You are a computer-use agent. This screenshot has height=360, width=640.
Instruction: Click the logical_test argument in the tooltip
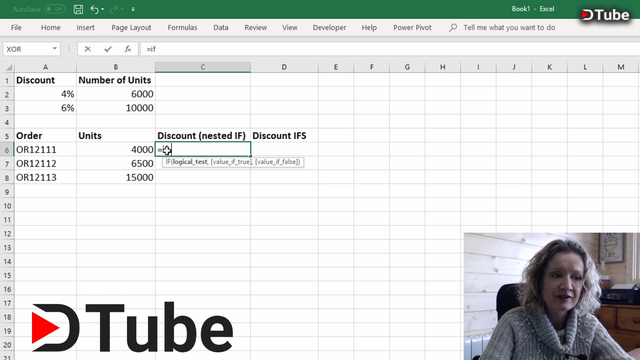190,162
